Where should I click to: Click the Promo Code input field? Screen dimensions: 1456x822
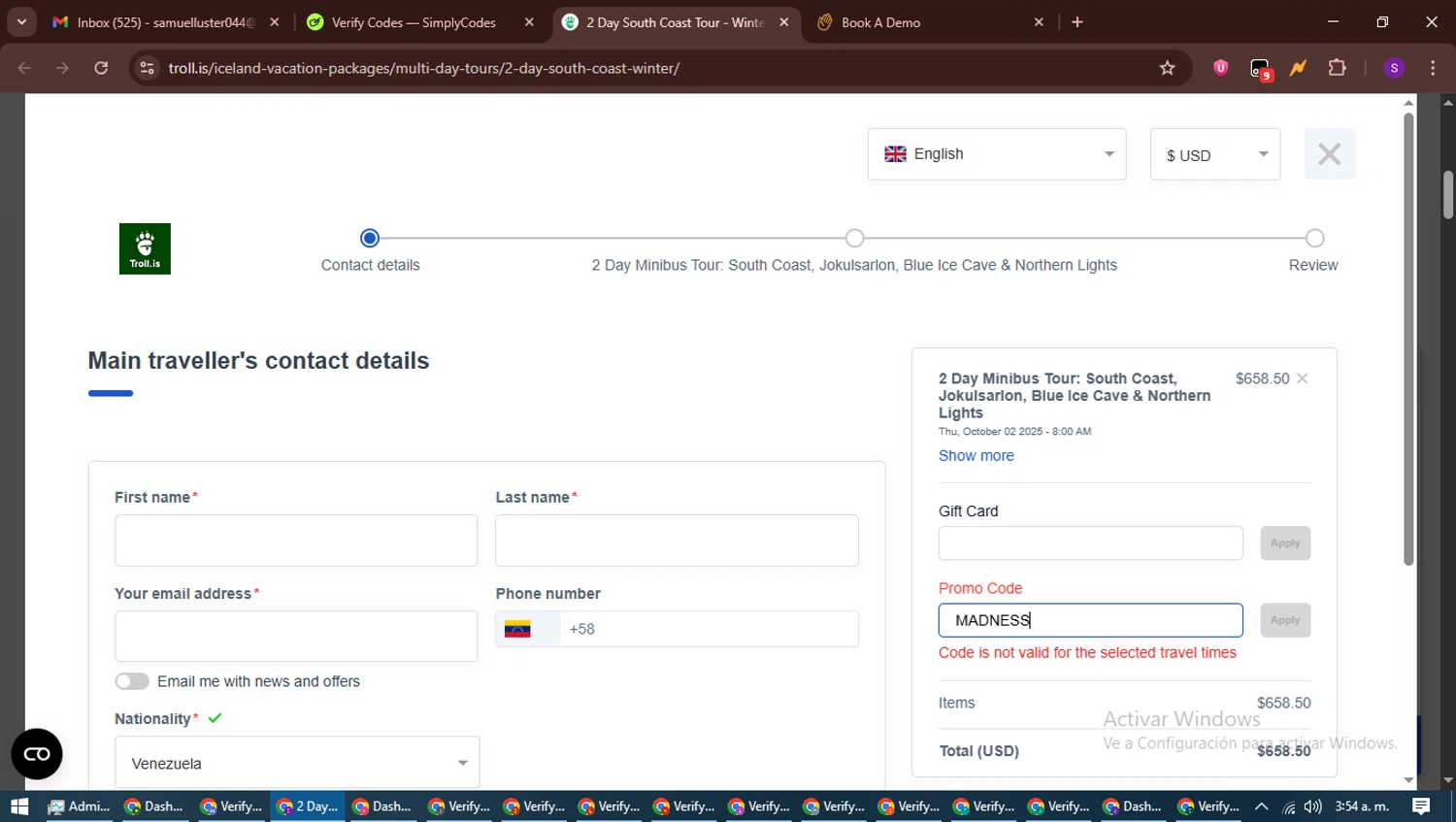point(1090,620)
